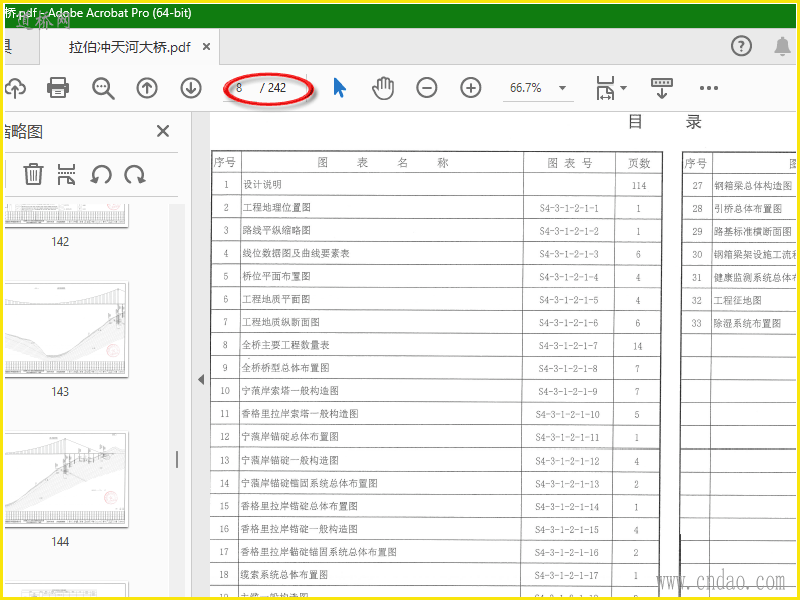800x600 pixels.
Task: Activate the hand pan tool
Action: (x=383, y=88)
